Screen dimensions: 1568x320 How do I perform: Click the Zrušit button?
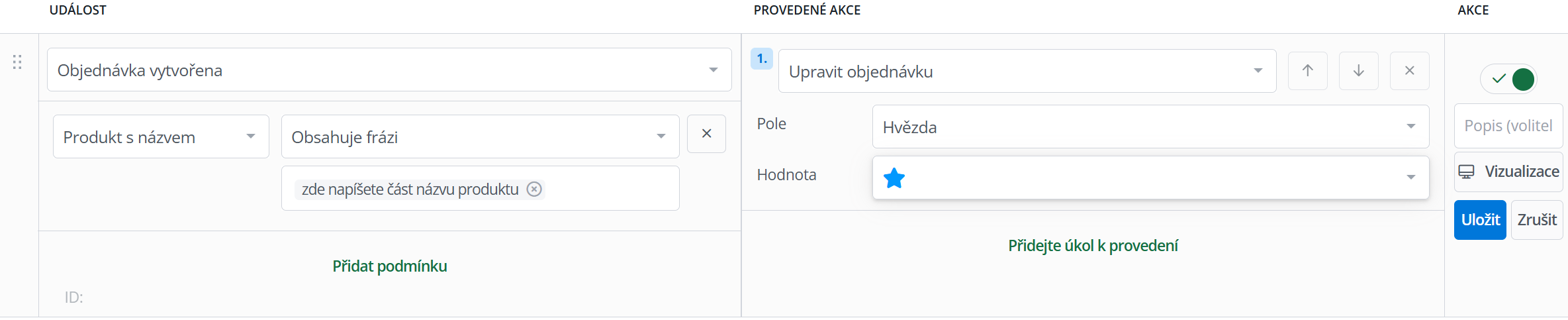(x=1537, y=220)
